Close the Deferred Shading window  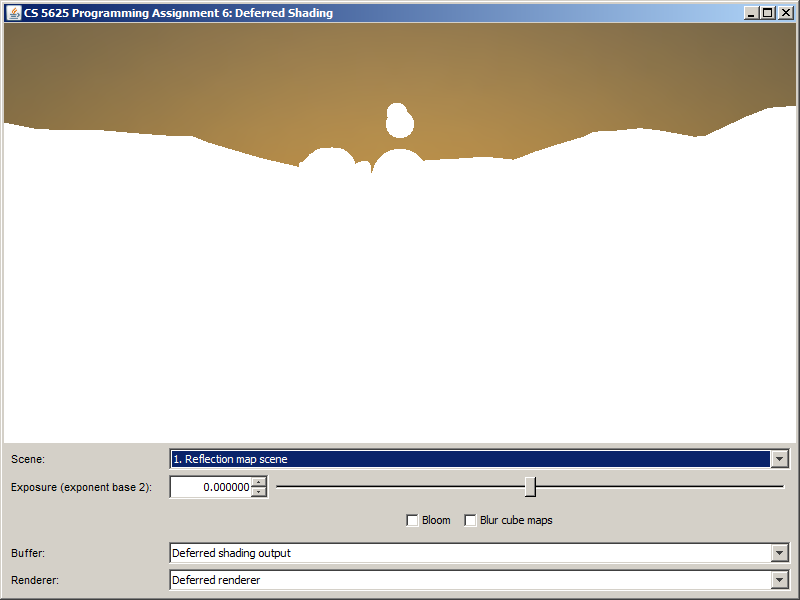coord(785,13)
